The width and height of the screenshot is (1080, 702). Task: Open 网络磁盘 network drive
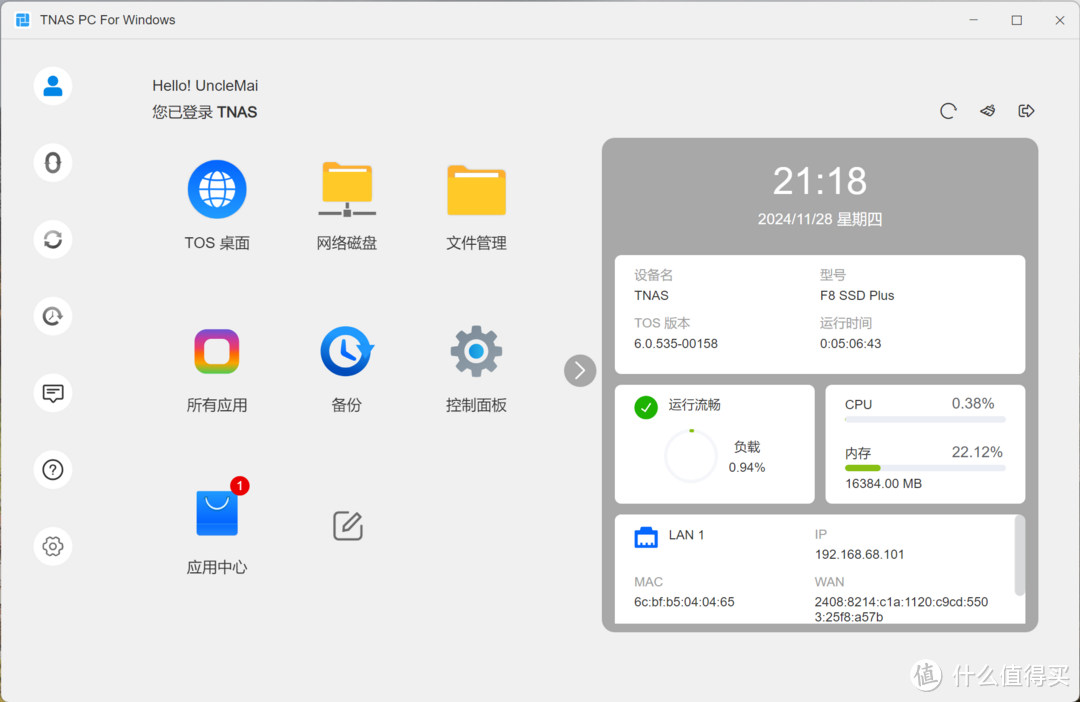347,190
